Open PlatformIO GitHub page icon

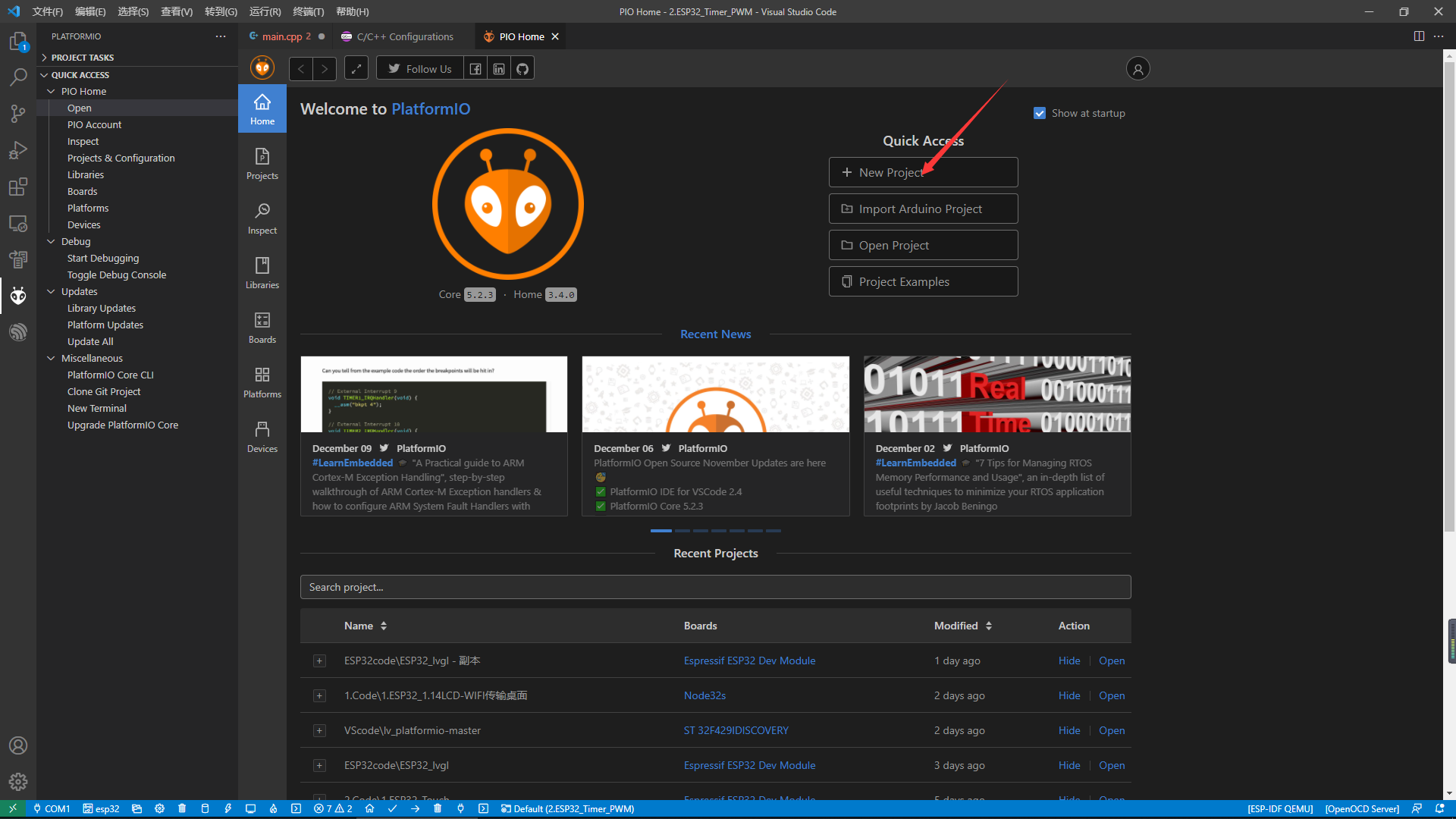(522, 69)
